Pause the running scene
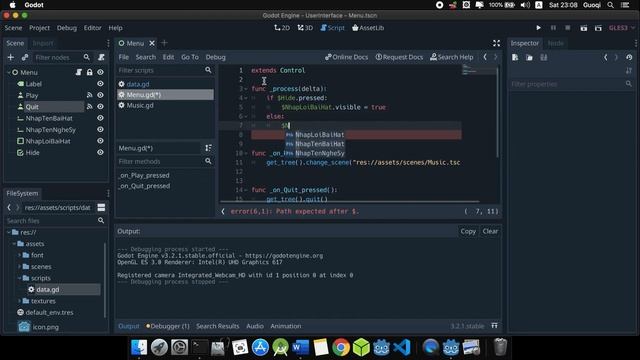This screenshot has height=360, width=640. coord(553,28)
